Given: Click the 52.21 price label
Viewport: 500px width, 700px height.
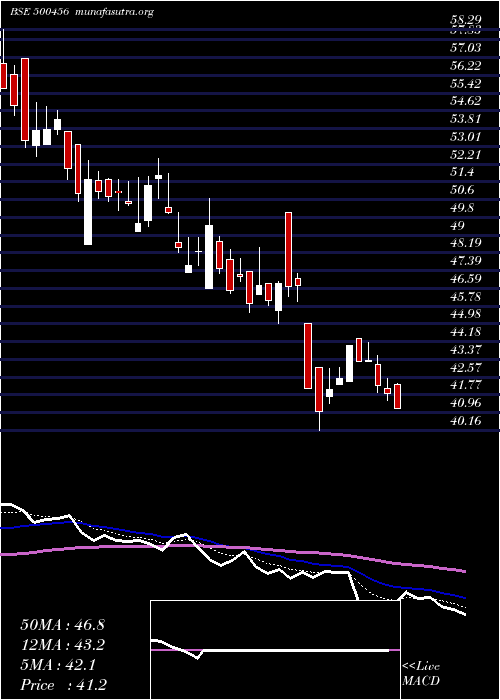Looking at the screenshot, I should tap(466, 154).
